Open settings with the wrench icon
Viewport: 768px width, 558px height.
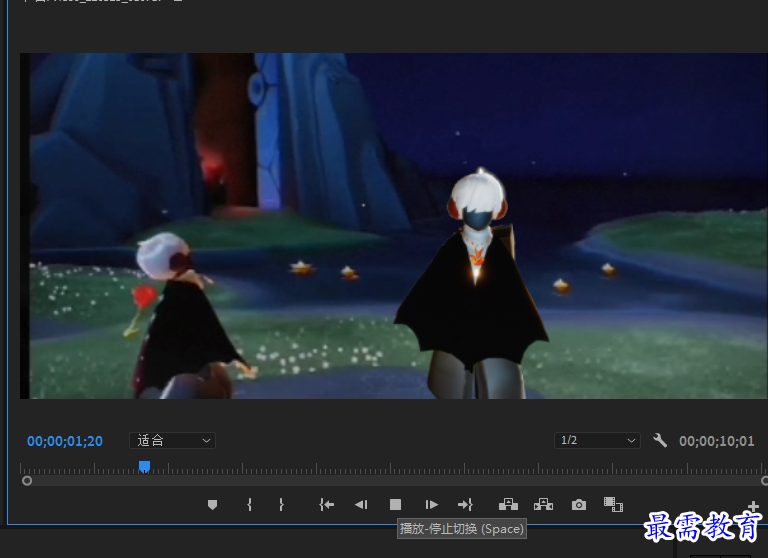(x=660, y=440)
